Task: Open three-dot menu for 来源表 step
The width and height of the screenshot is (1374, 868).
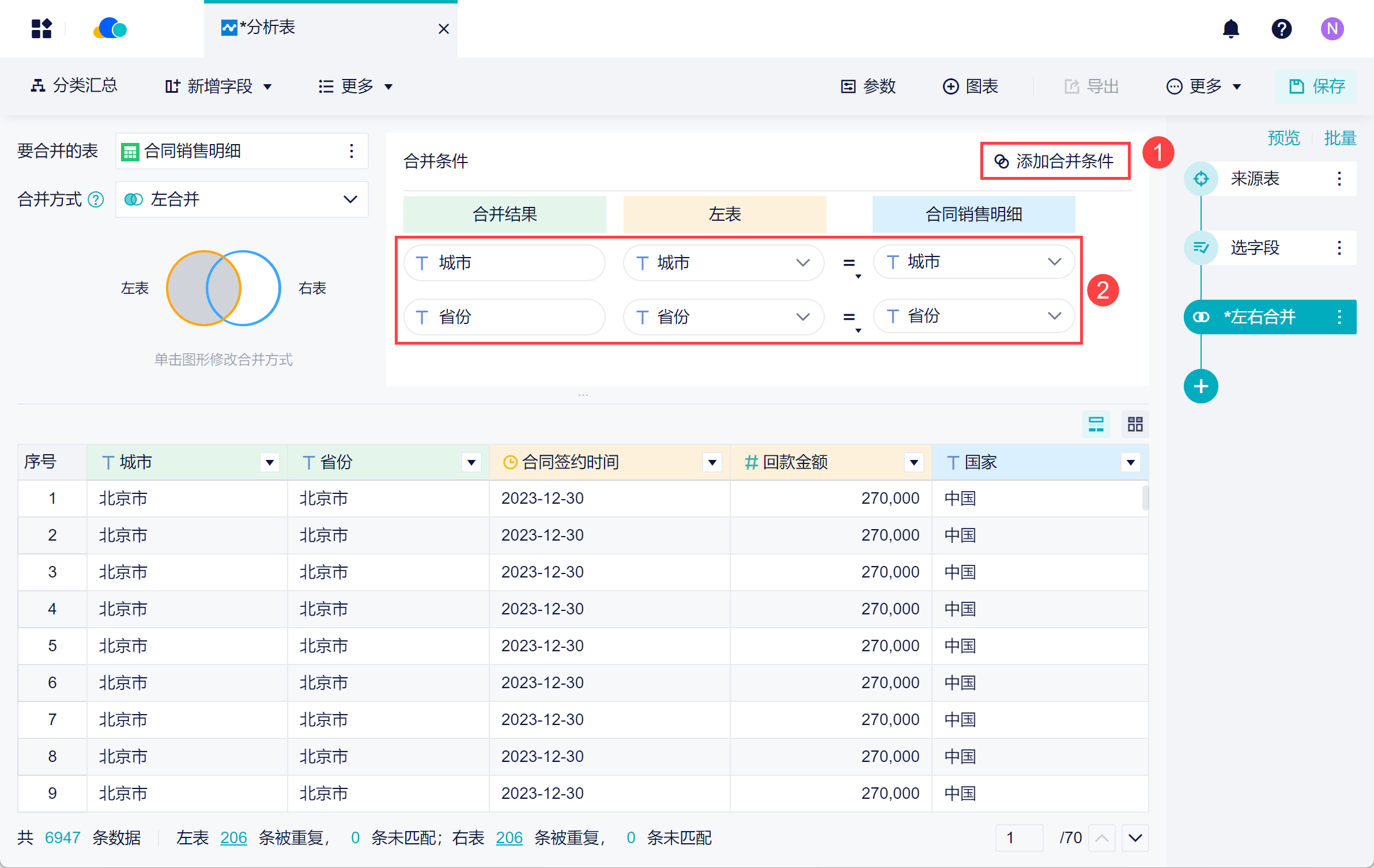Action: 1339,179
